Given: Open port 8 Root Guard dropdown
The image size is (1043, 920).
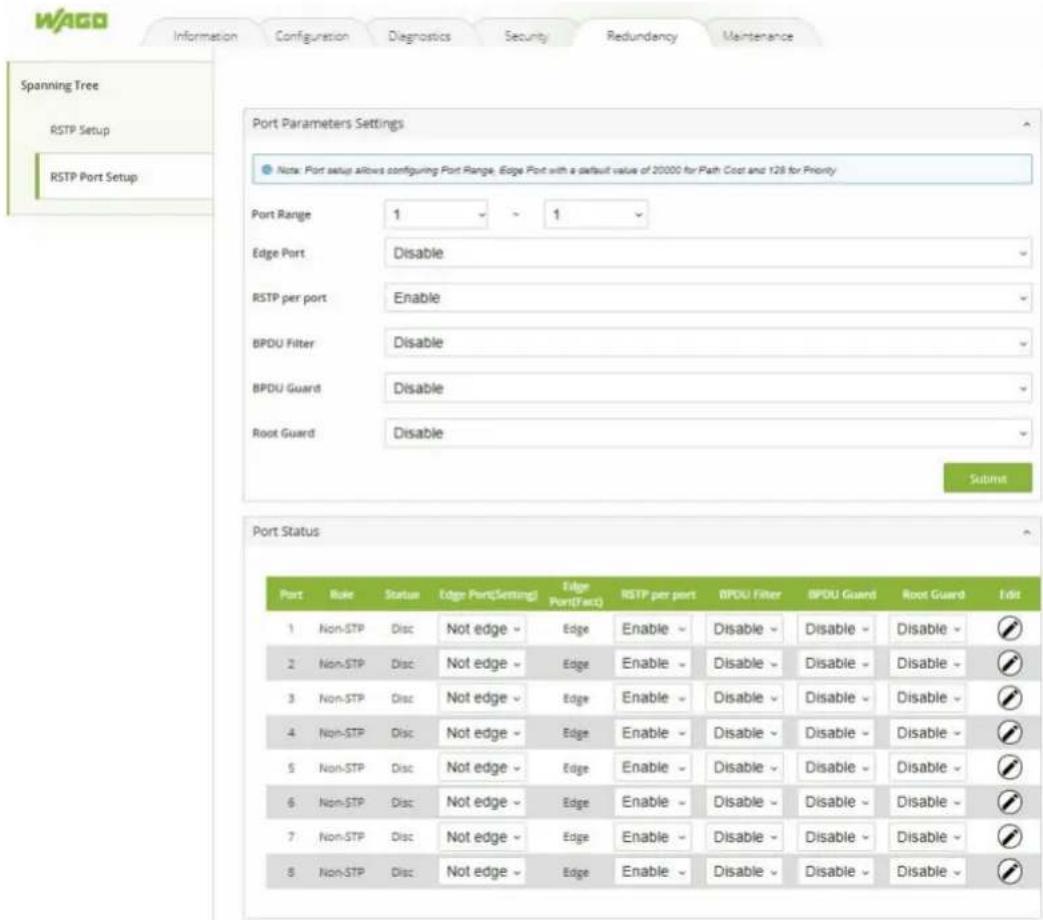Looking at the screenshot, I should pyautogui.click(x=927, y=871).
